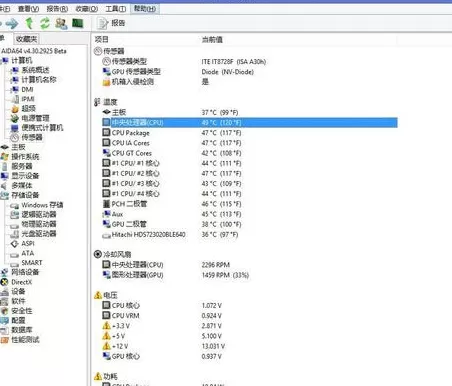Open the 工具(T) menu

click(116, 9)
